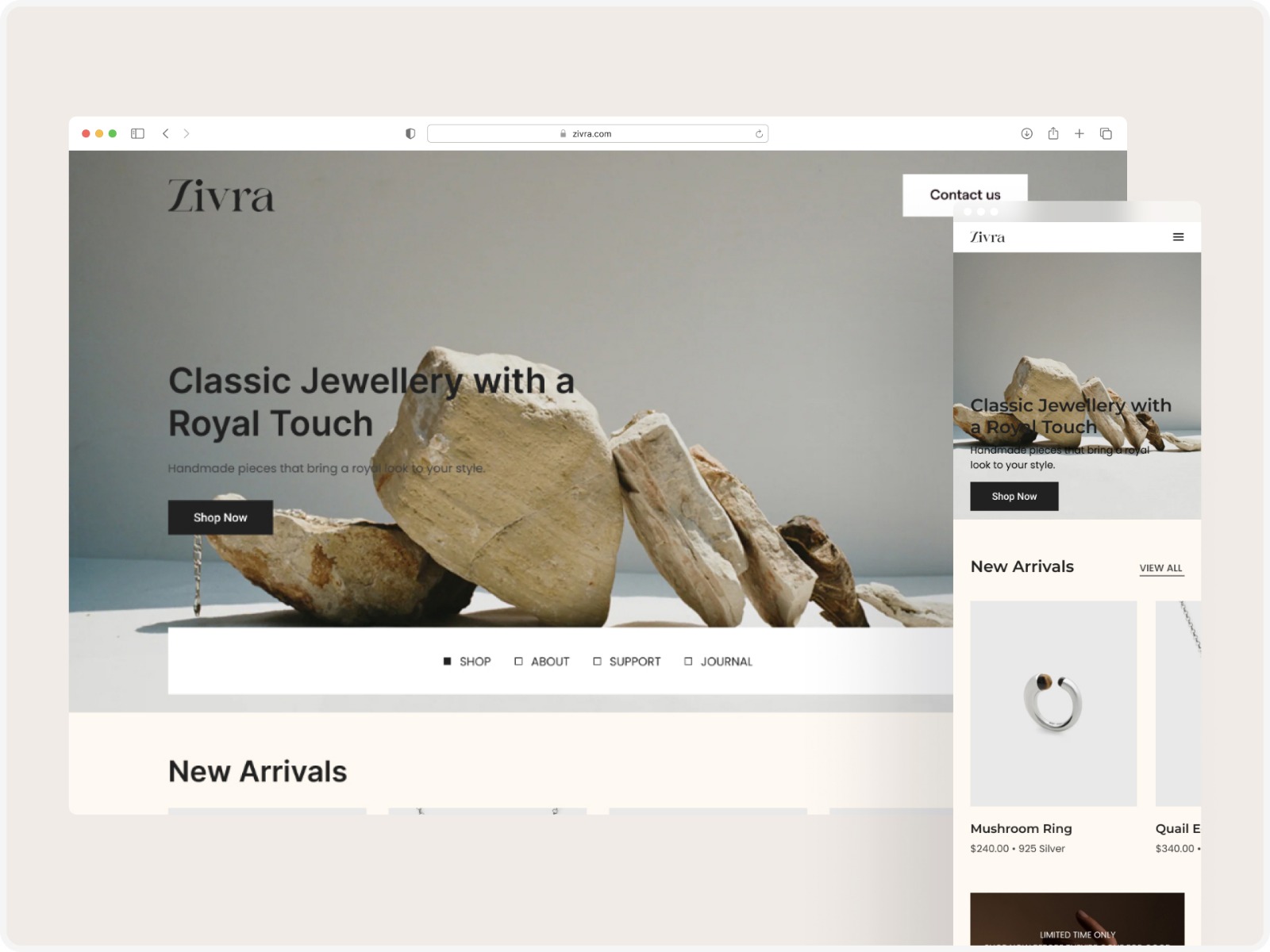
Task: Open the Mushroom Ring product image
Action: coord(1053,704)
